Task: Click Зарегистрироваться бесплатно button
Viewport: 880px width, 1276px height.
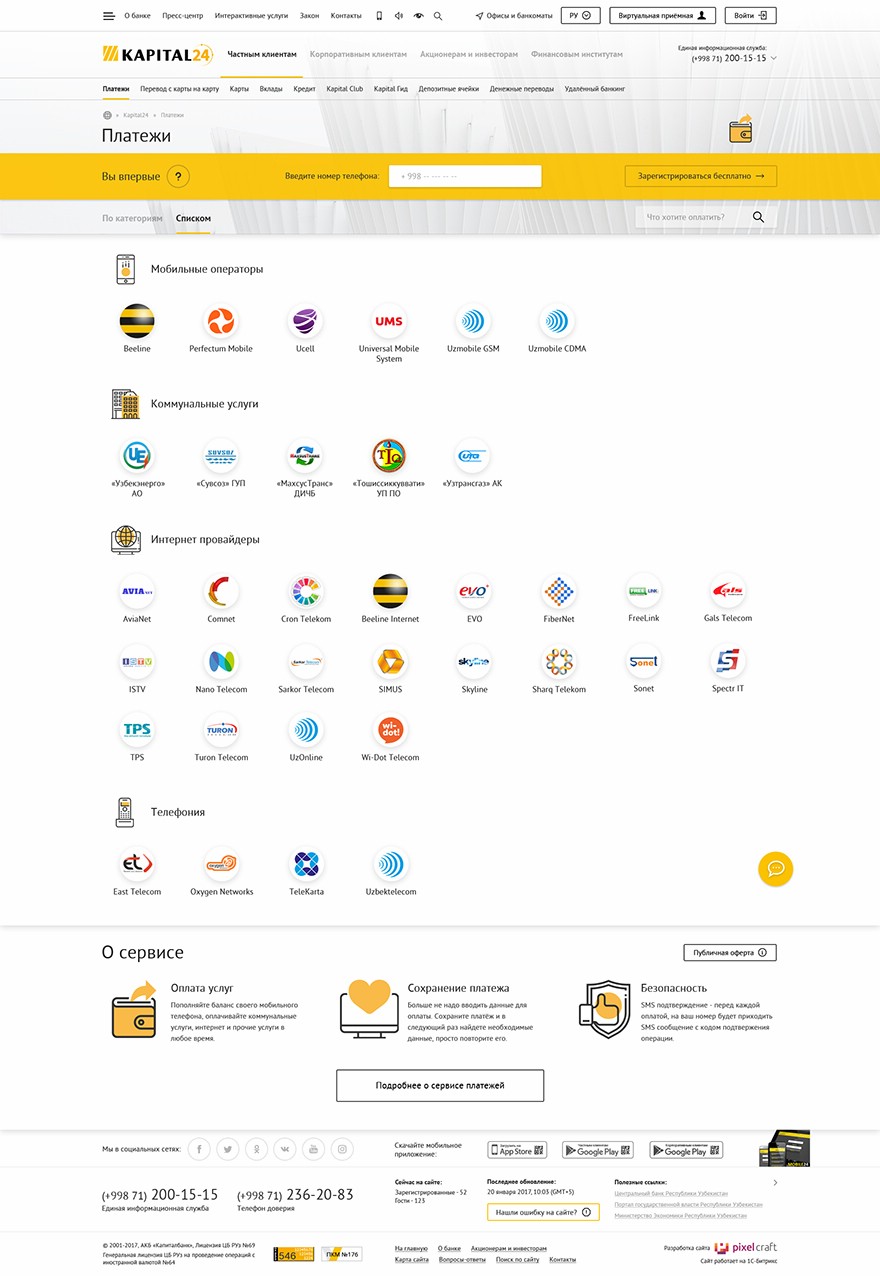Action: [701, 176]
